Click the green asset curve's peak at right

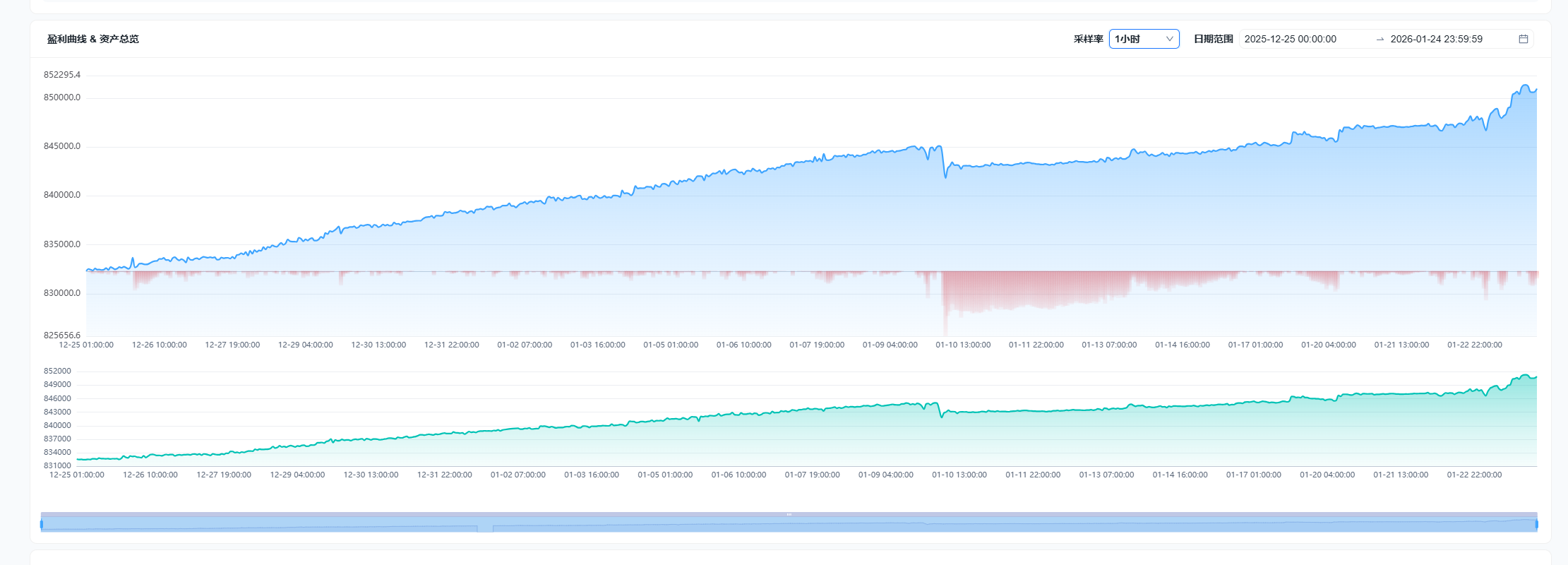[1526, 375]
